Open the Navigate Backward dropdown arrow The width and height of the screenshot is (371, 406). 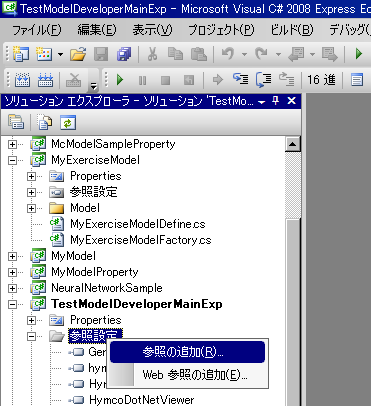coord(312,54)
